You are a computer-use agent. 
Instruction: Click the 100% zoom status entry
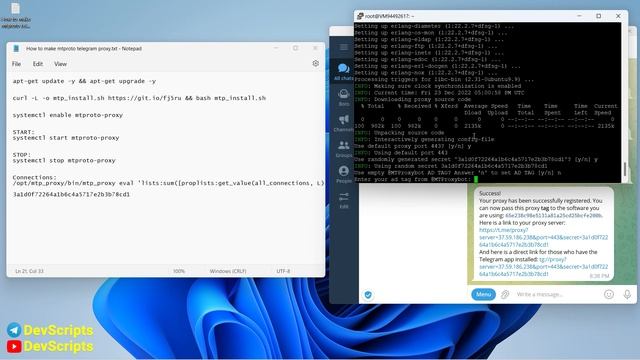pyautogui.click(x=179, y=271)
